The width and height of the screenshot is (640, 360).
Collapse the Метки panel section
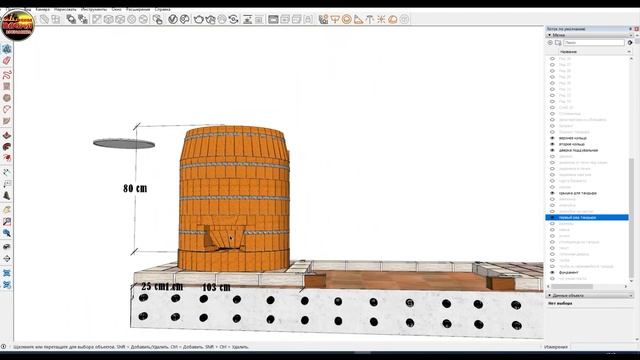549,35
